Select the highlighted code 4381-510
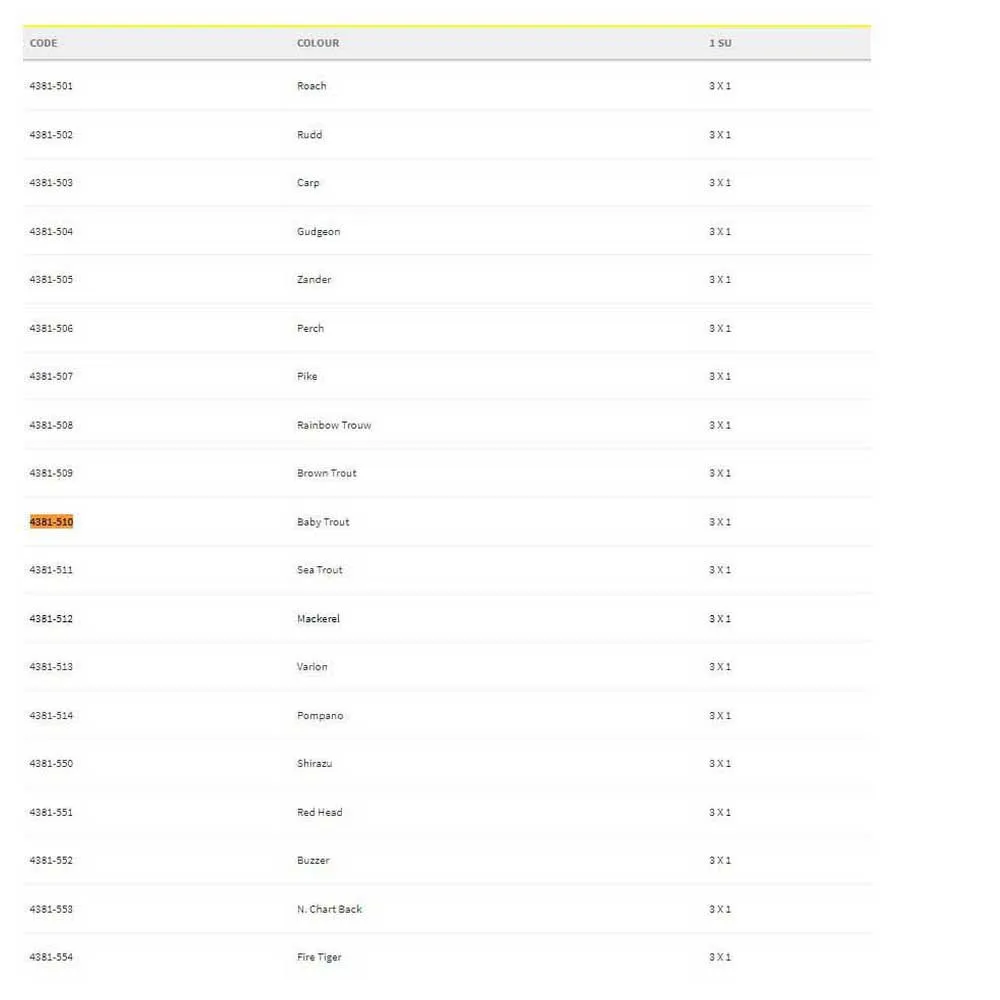The image size is (1000, 1000). tap(51, 522)
